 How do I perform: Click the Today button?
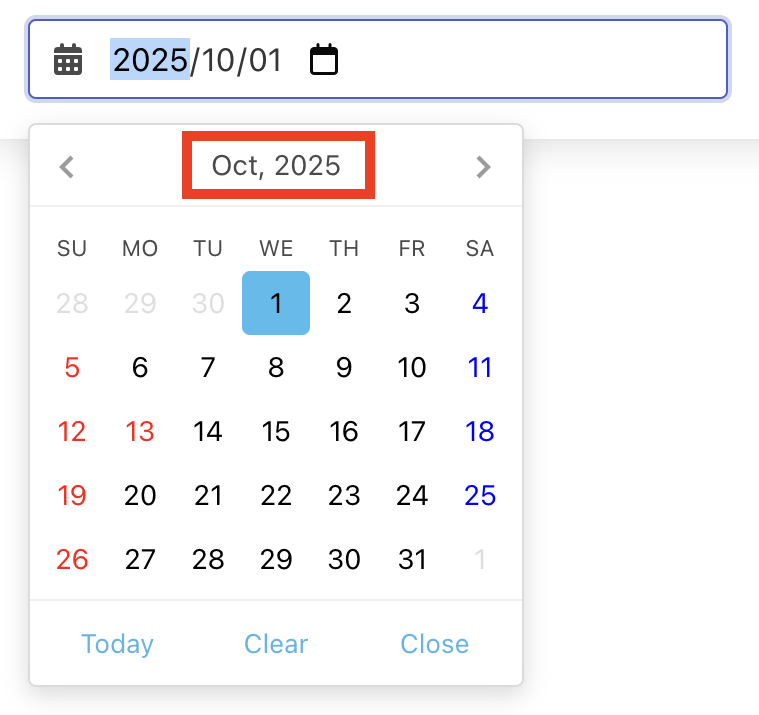click(117, 644)
